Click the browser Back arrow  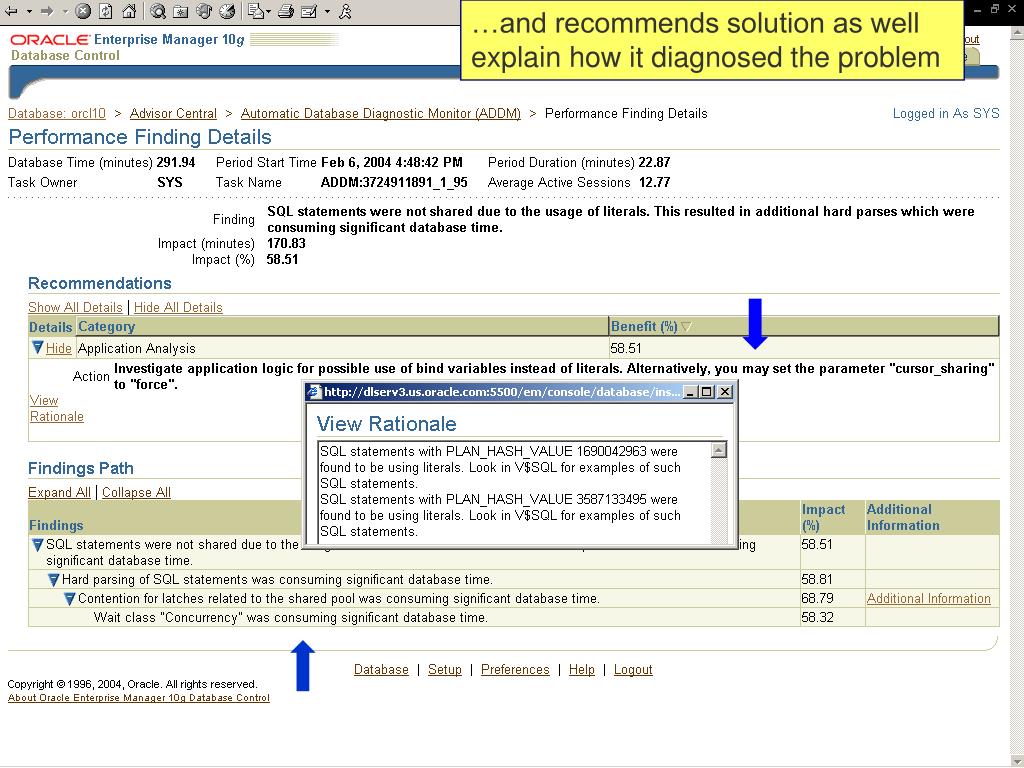click(11, 11)
